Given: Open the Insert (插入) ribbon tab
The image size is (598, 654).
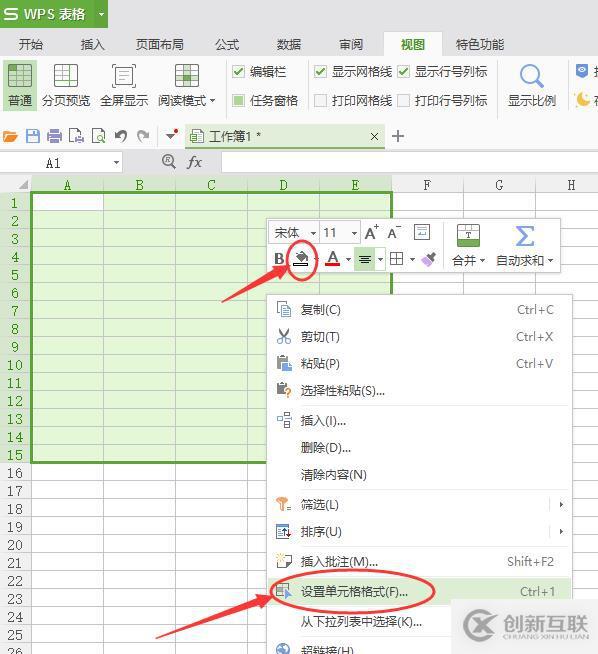Looking at the screenshot, I should (x=93, y=44).
